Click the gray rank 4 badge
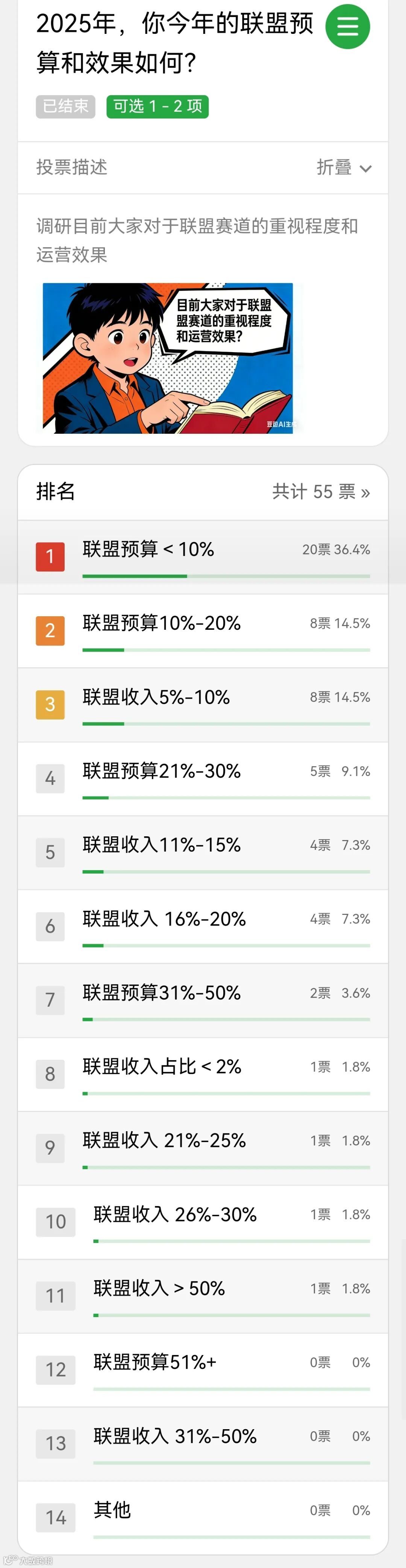The height and width of the screenshot is (1568, 406). [50, 778]
